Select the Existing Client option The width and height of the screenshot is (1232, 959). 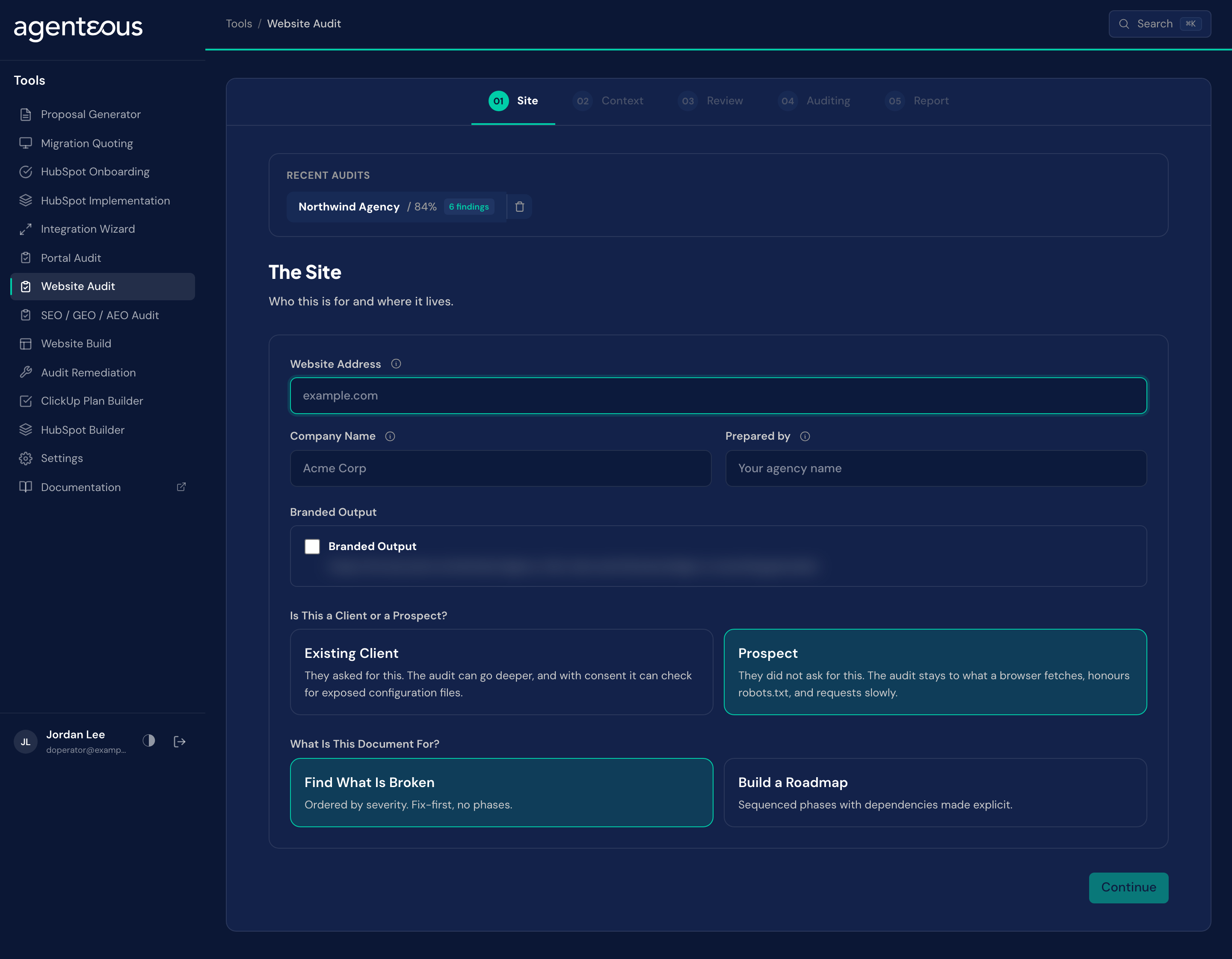point(501,671)
